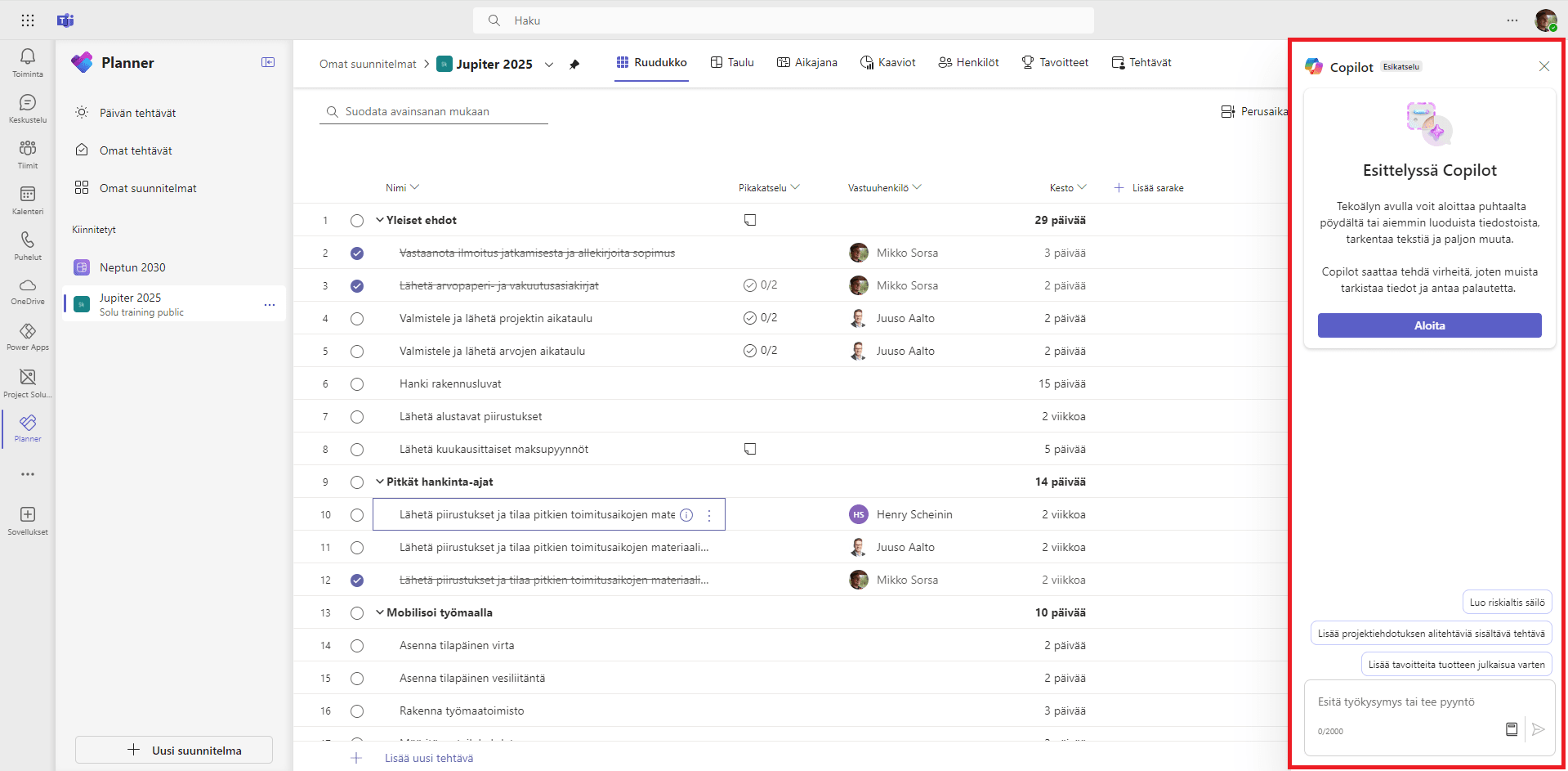Choose the Lisää tavoitteita tuotteen julkaisua suggestion
The height and width of the screenshot is (771, 1568).
point(1456,665)
